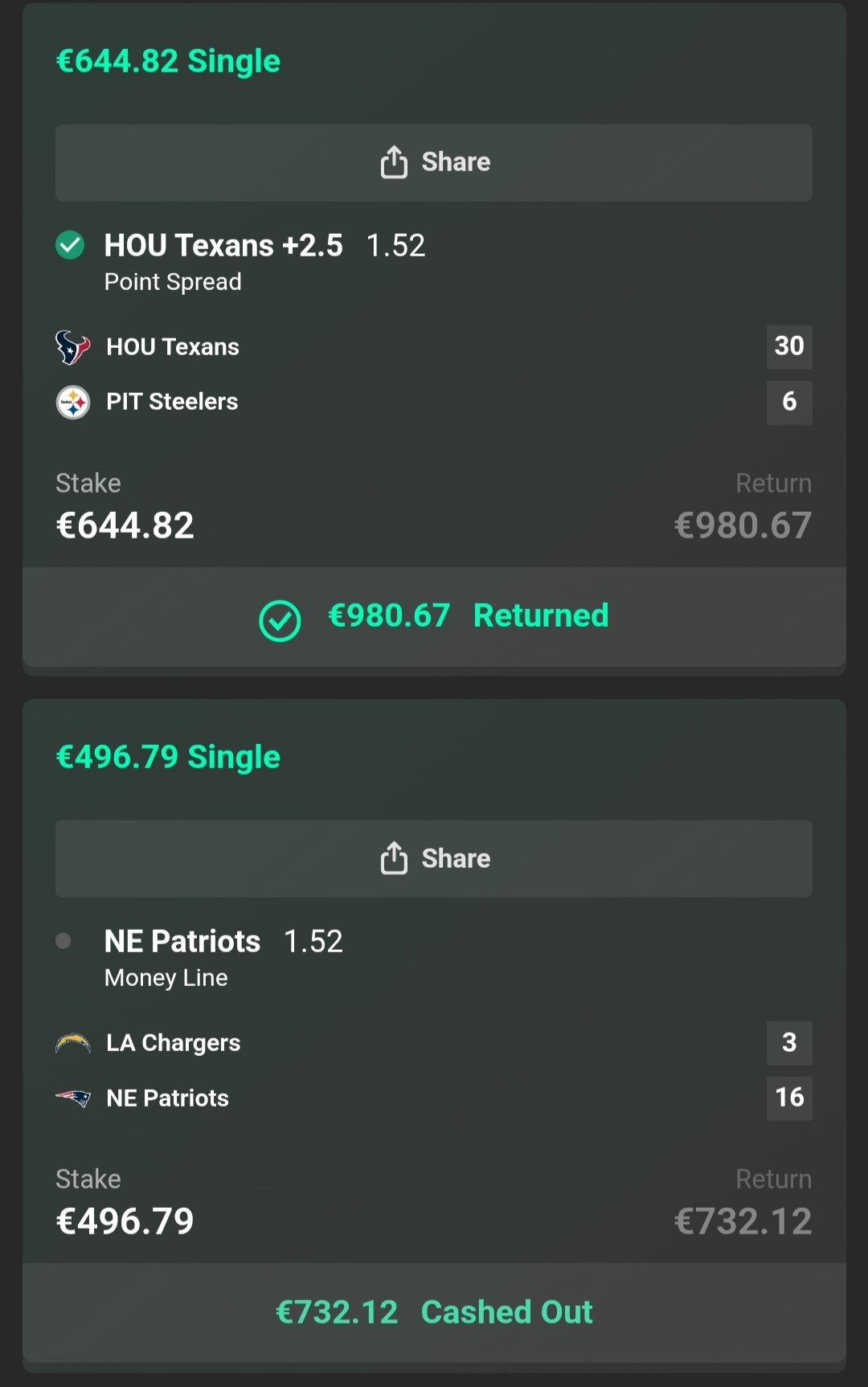868x1387 pixels.
Task: Click the green won checkmark beside HOU Texans +2.5
Action: pos(70,245)
